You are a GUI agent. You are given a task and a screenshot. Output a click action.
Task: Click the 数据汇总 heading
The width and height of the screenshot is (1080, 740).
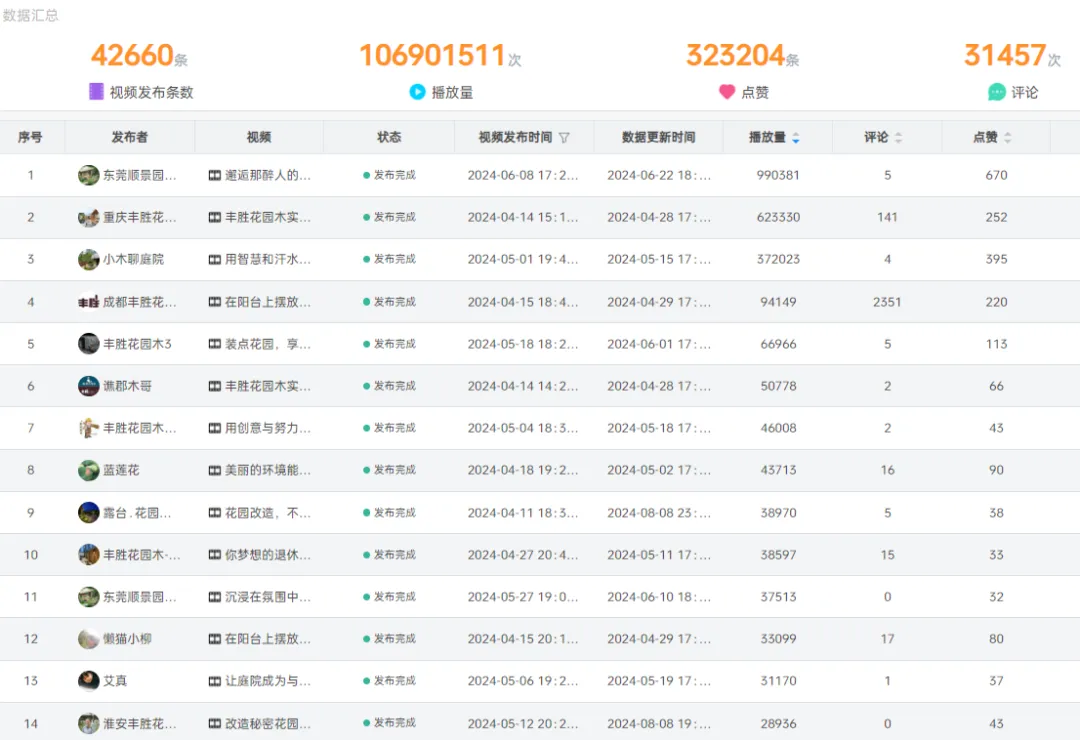click(29, 16)
